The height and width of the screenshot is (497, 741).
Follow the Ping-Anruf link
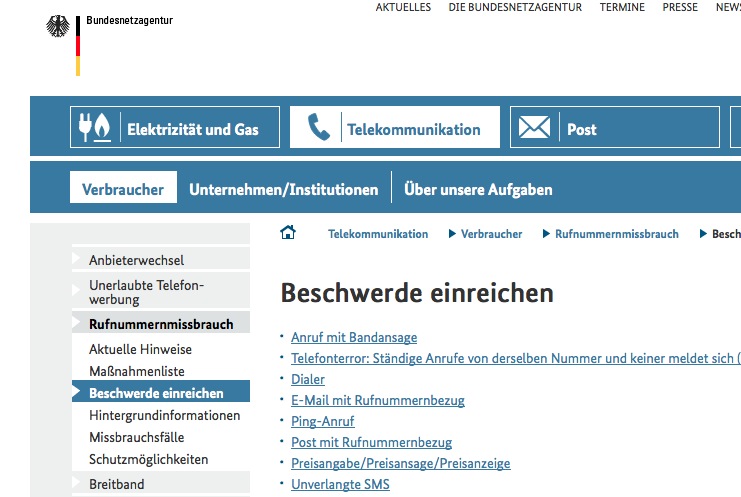[322, 421]
